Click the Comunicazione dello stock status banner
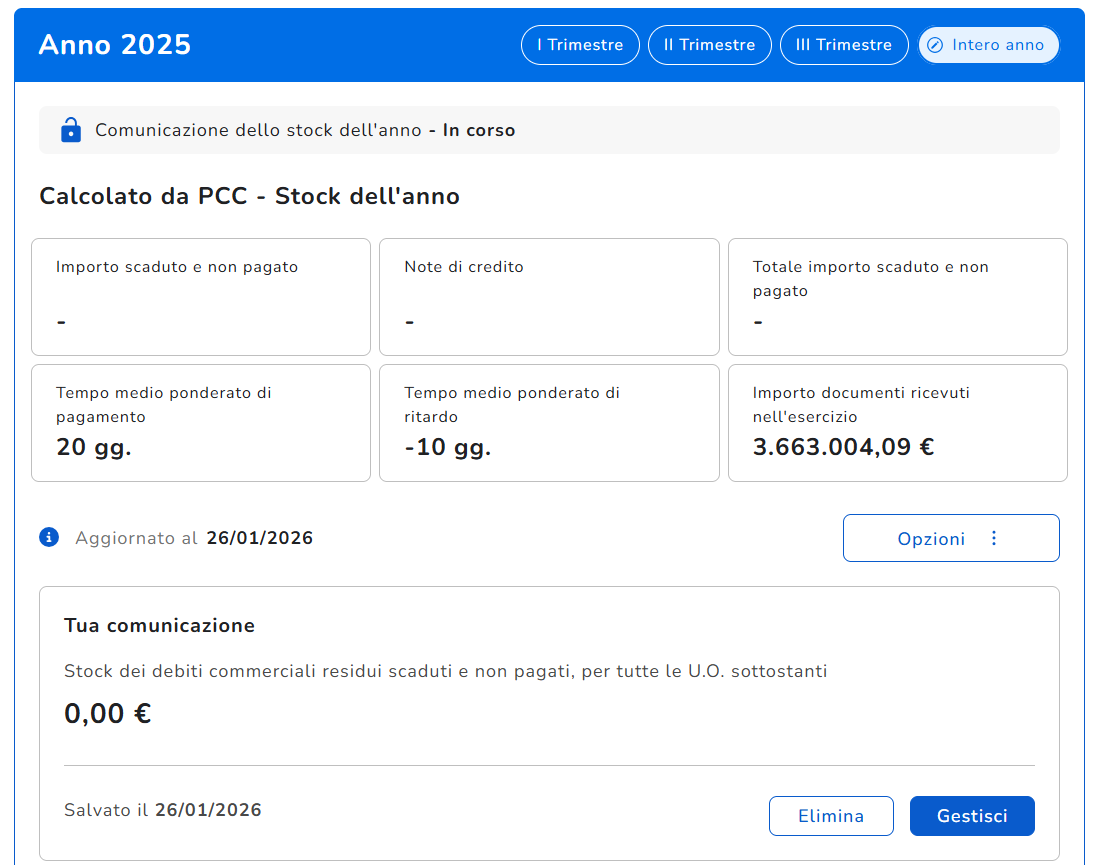 (x=548, y=130)
